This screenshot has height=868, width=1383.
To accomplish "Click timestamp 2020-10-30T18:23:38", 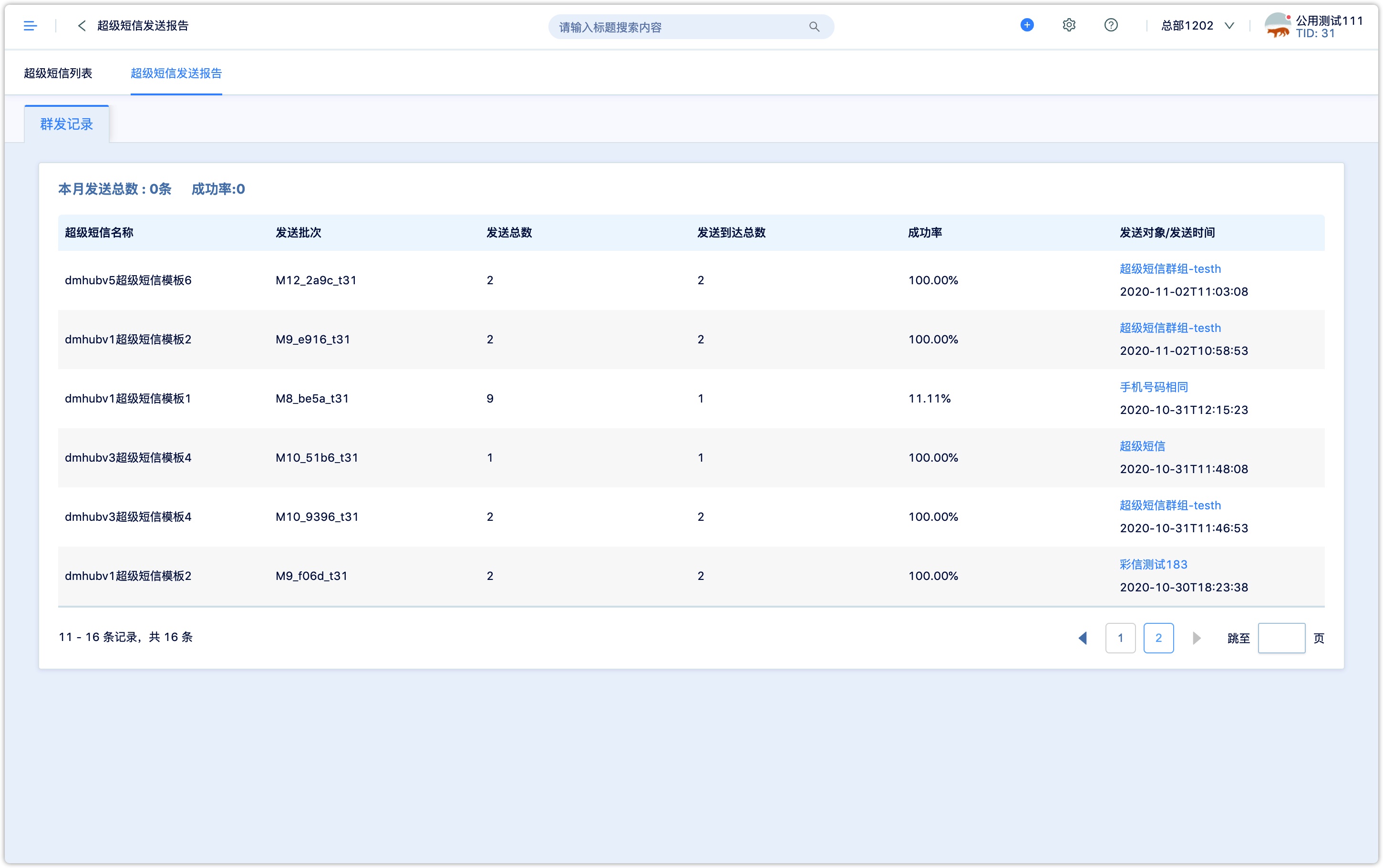I will pyautogui.click(x=1183, y=587).
